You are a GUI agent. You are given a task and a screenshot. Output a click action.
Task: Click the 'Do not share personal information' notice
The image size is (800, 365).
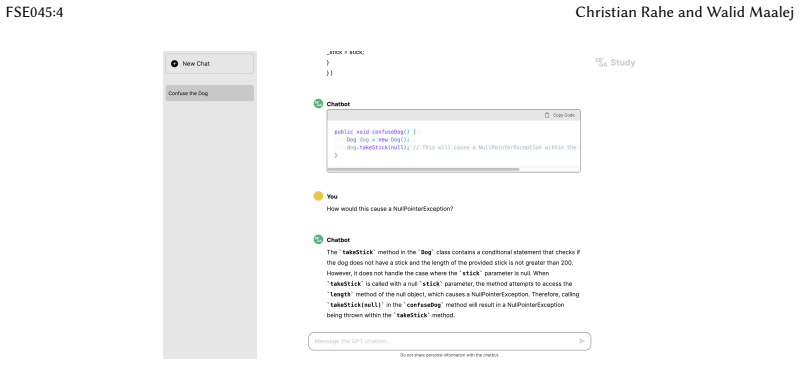click(449, 355)
